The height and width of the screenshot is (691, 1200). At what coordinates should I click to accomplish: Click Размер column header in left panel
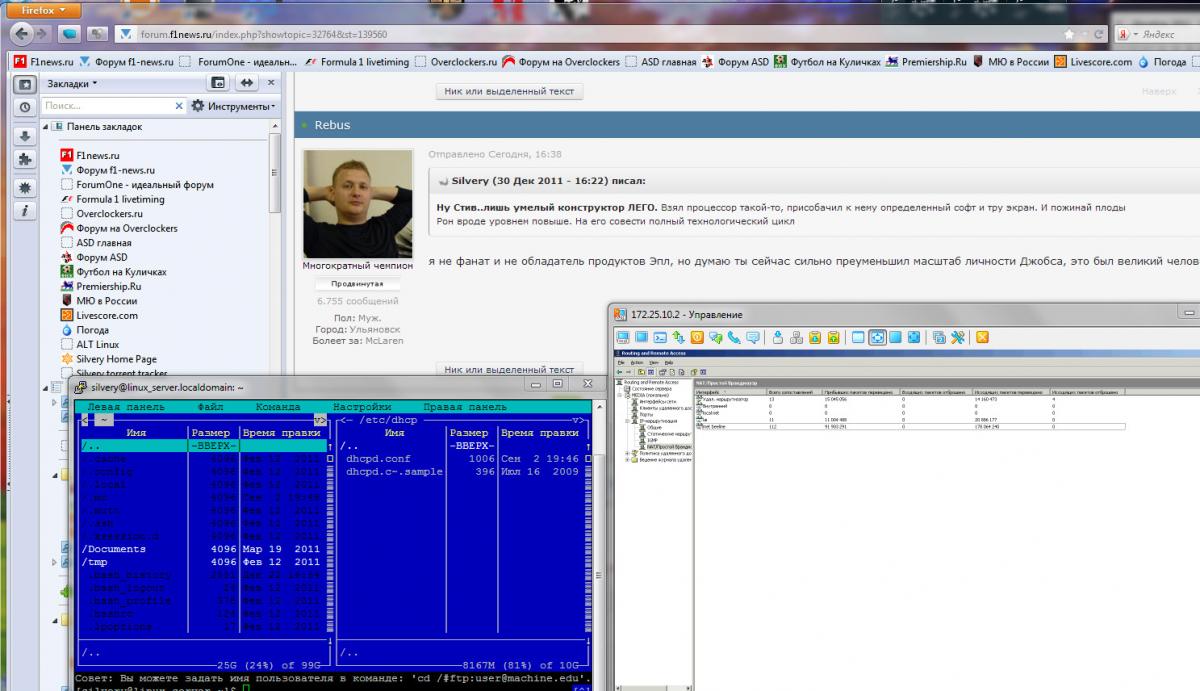point(210,433)
